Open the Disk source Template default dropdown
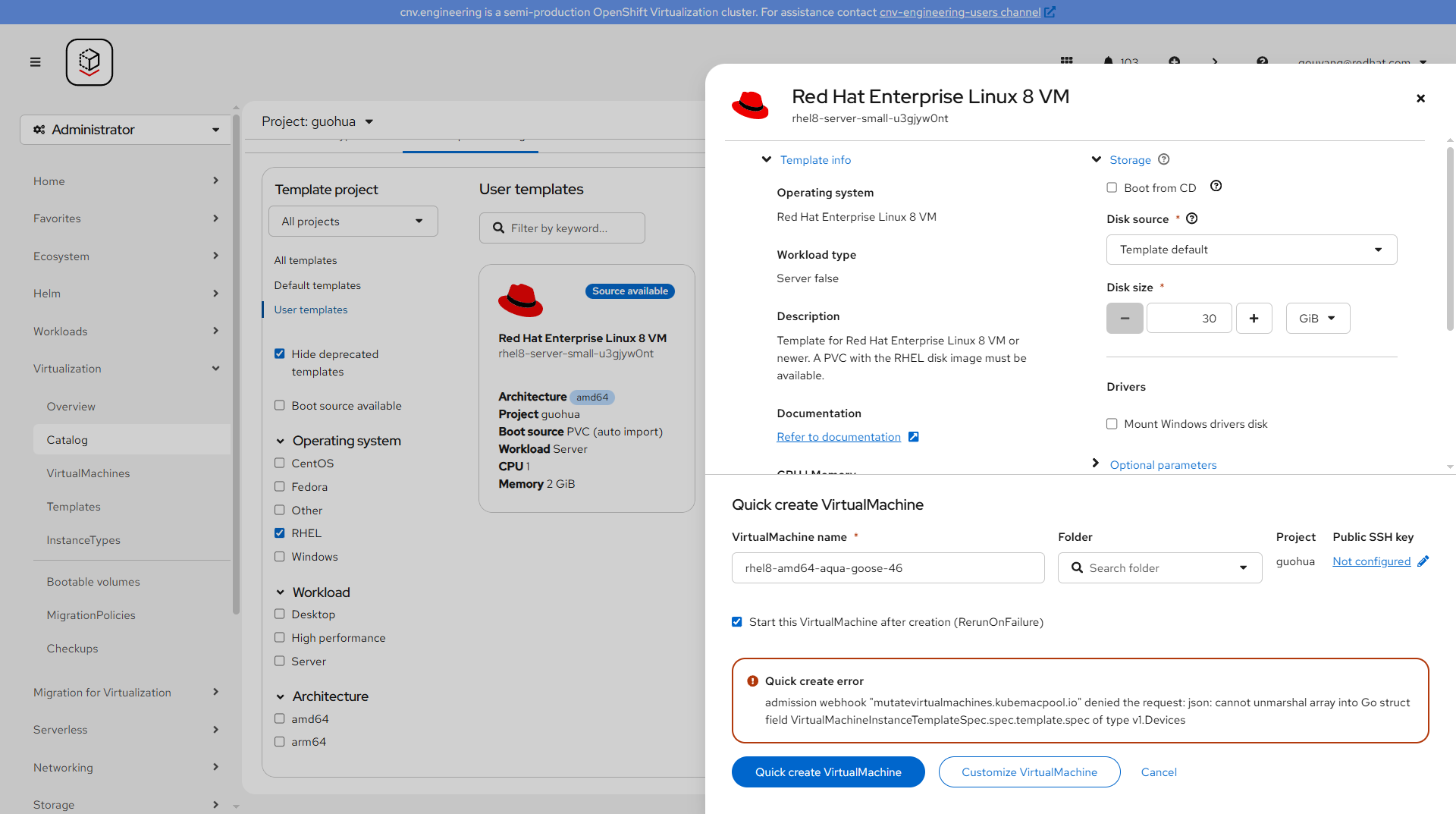The height and width of the screenshot is (814, 1456). coord(1251,250)
